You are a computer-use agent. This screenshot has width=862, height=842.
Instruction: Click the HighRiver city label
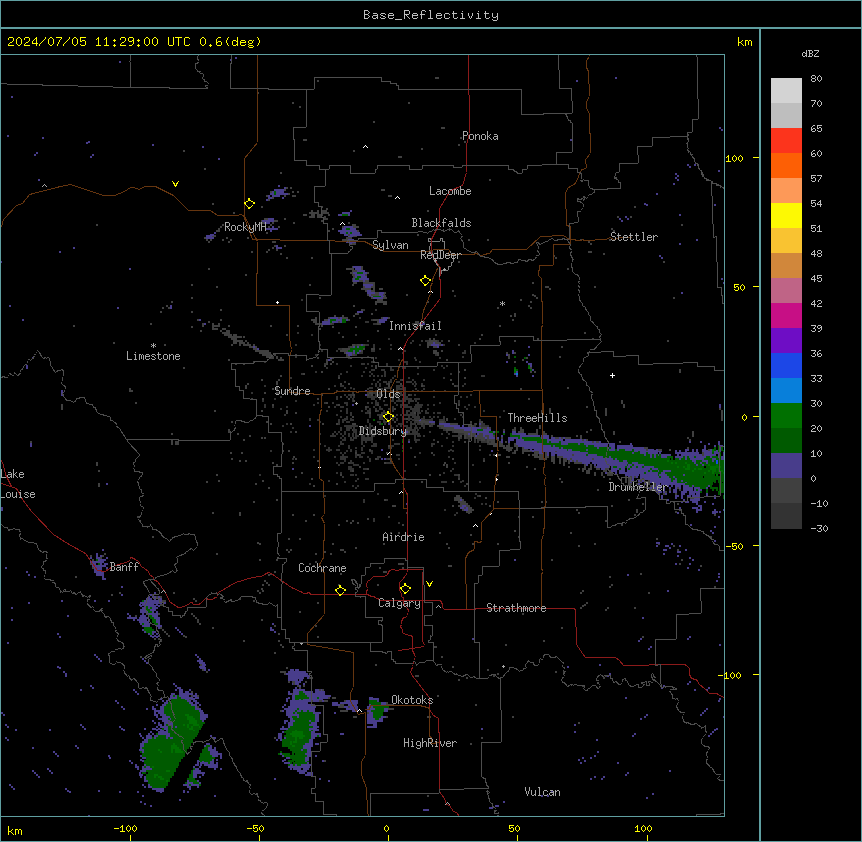[x=430, y=743]
